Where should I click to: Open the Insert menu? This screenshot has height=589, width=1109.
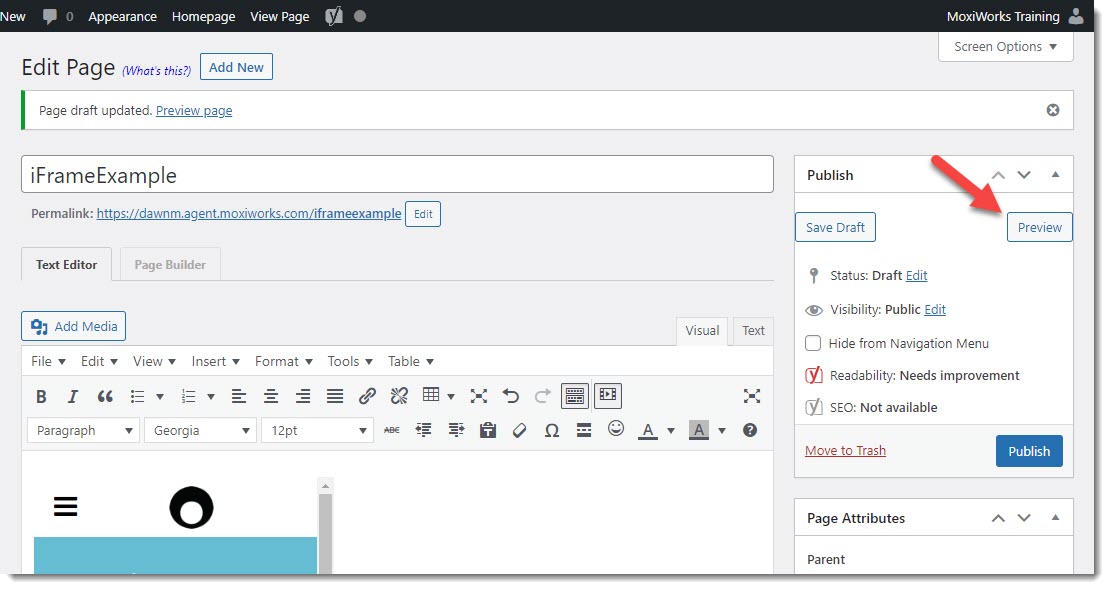(215, 361)
